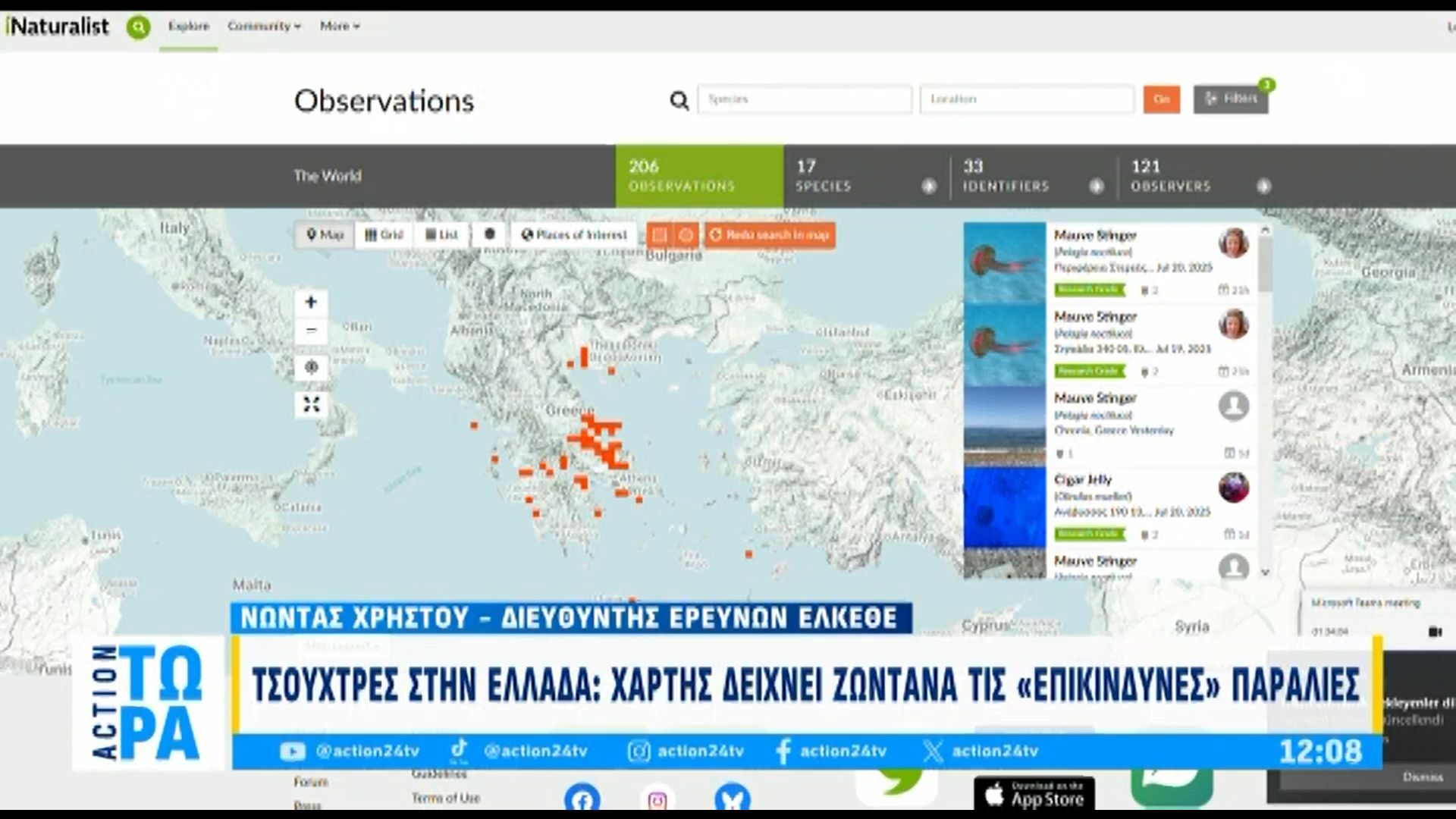The image size is (1456, 819).
Task: Click the arrow icon next to Observers count
Action: click(1264, 187)
